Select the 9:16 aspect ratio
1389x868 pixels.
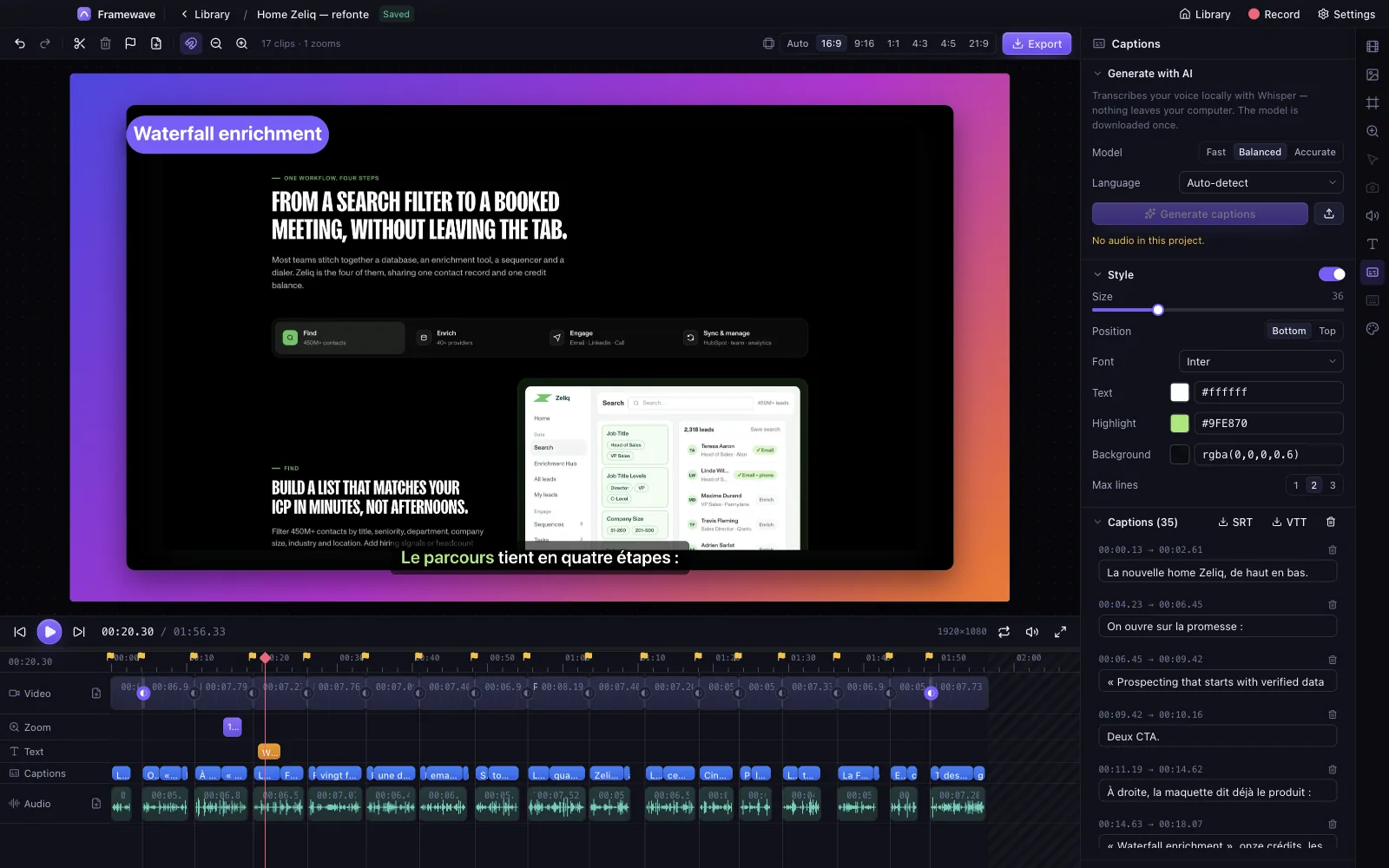pyautogui.click(x=864, y=43)
